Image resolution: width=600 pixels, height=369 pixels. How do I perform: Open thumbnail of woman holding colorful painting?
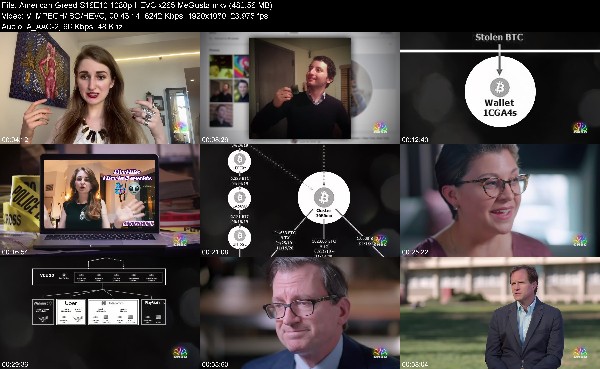point(100,88)
